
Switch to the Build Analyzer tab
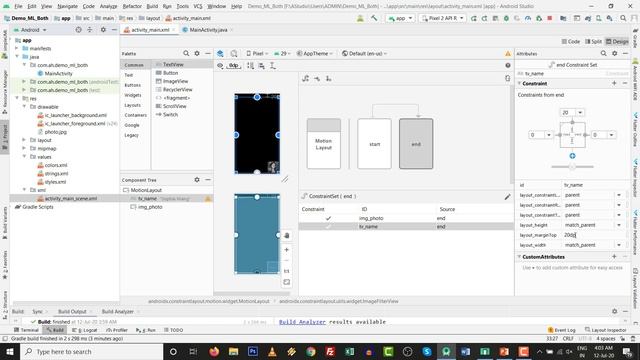[x=118, y=311]
